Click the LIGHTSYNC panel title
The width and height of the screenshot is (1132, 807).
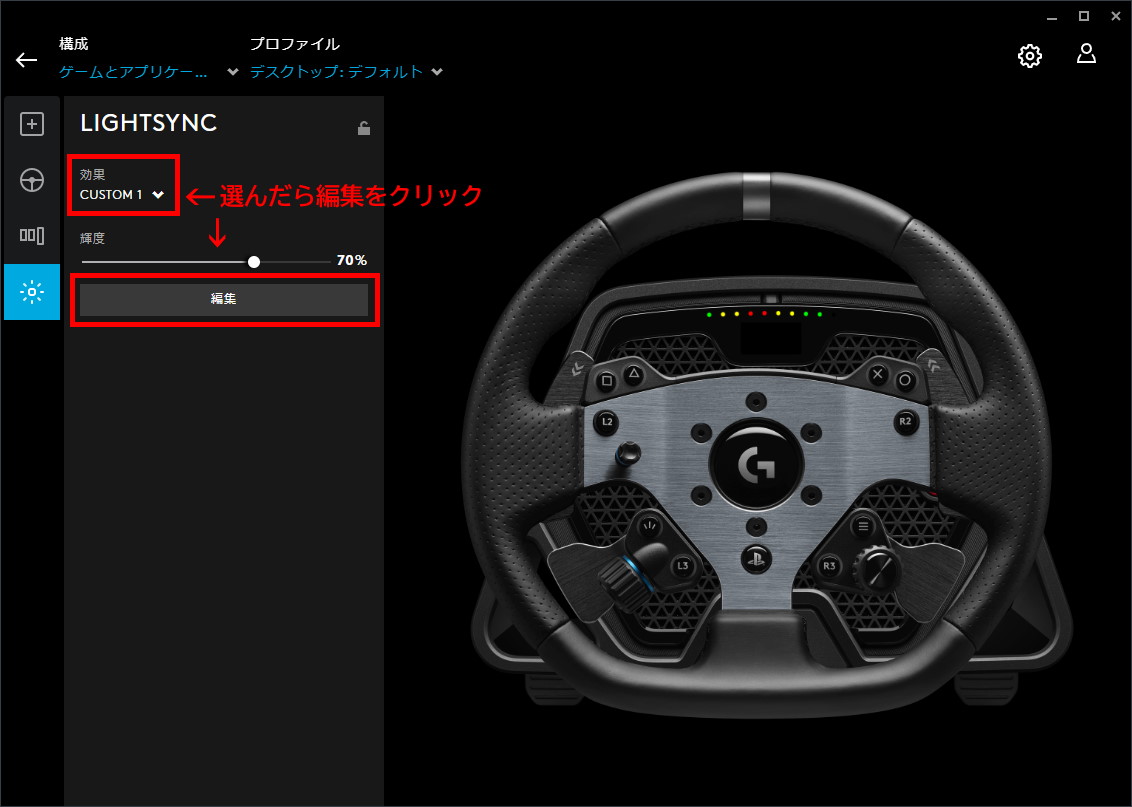coord(149,123)
